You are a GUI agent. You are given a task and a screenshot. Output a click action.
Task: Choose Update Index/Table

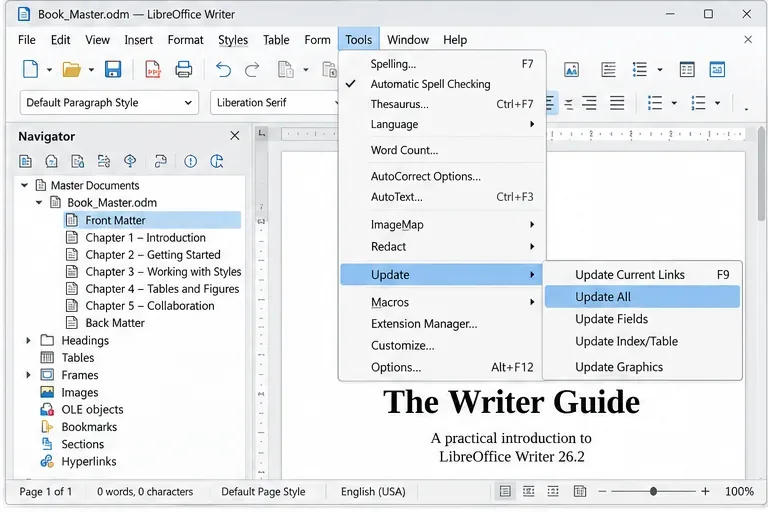pos(642,341)
